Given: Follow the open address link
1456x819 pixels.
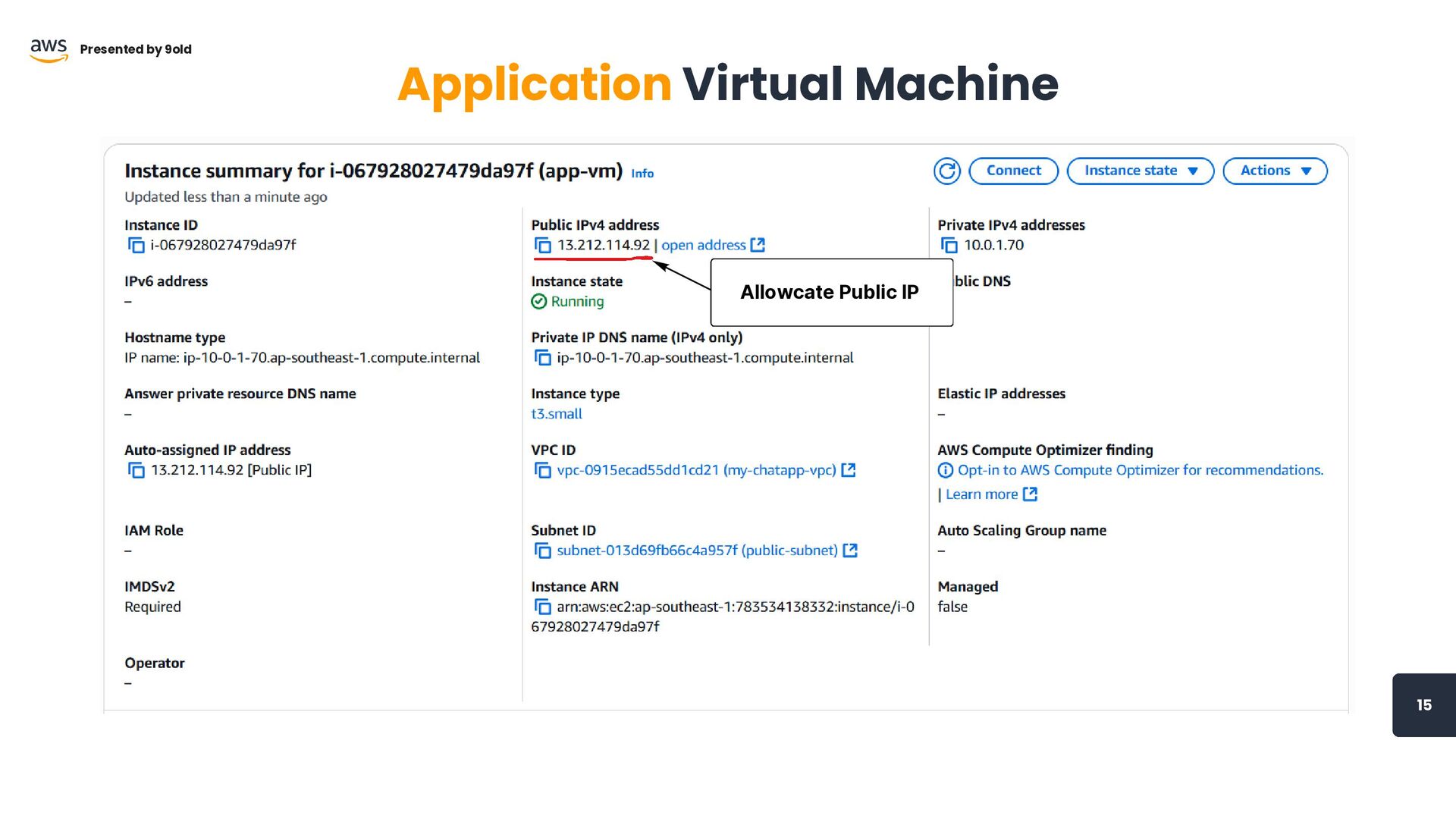Looking at the screenshot, I should click(x=703, y=246).
